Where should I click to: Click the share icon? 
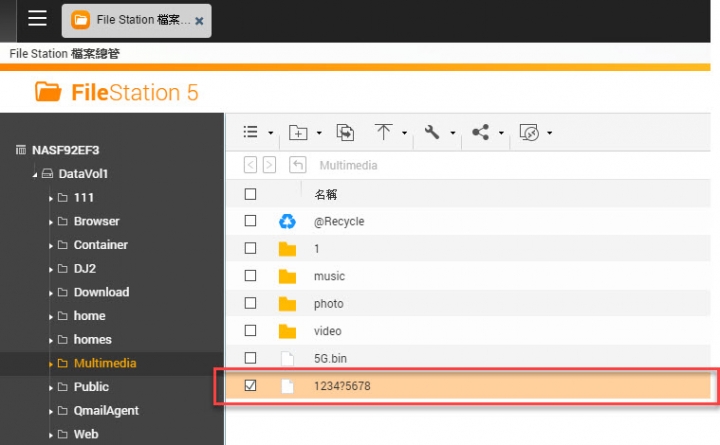[480, 132]
